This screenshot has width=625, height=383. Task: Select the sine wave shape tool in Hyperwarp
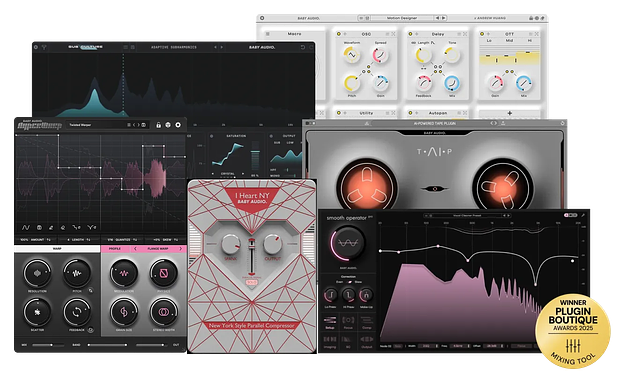26,227
